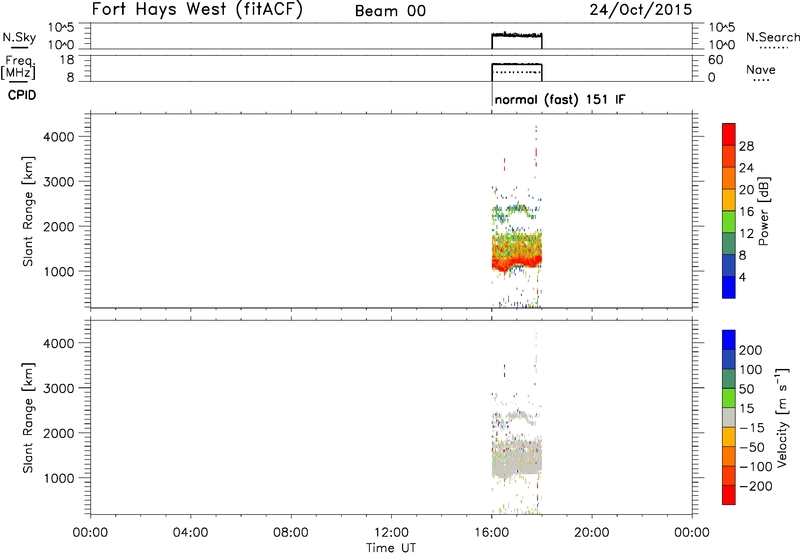The height and width of the screenshot is (554, 800).
Task: Click the teal 8–12 dB colorbar segment
Action: tap(729, 243)
